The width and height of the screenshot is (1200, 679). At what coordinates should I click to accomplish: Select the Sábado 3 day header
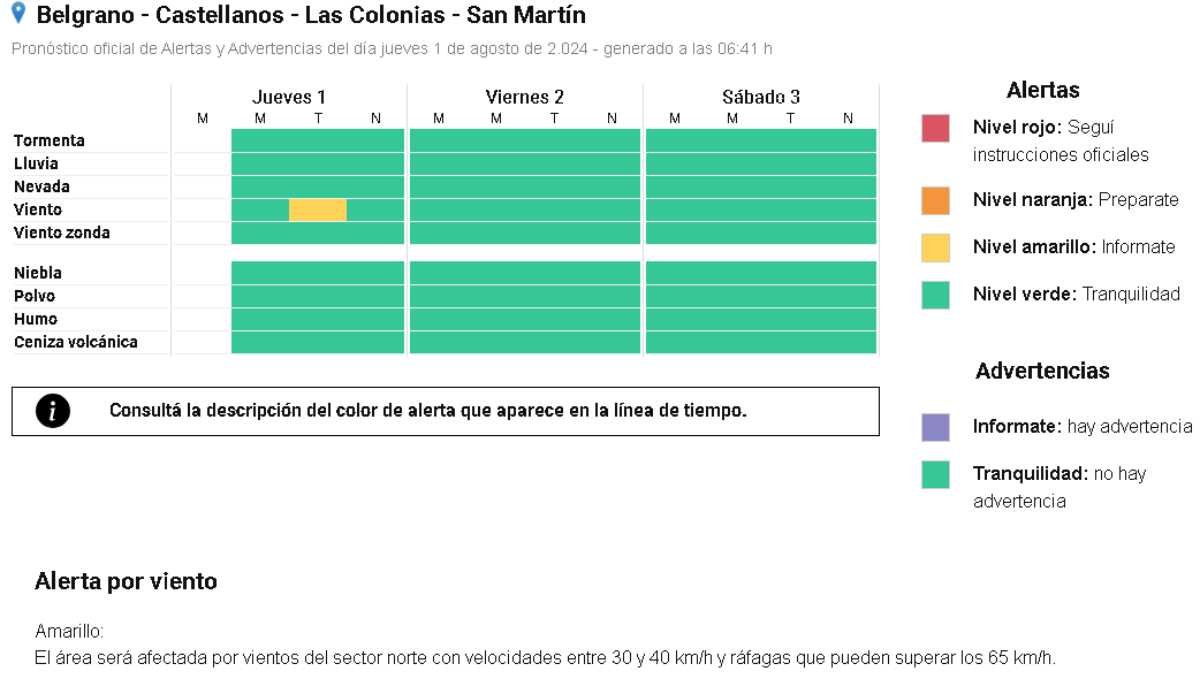pyautogui.click(x=761, y=98)
